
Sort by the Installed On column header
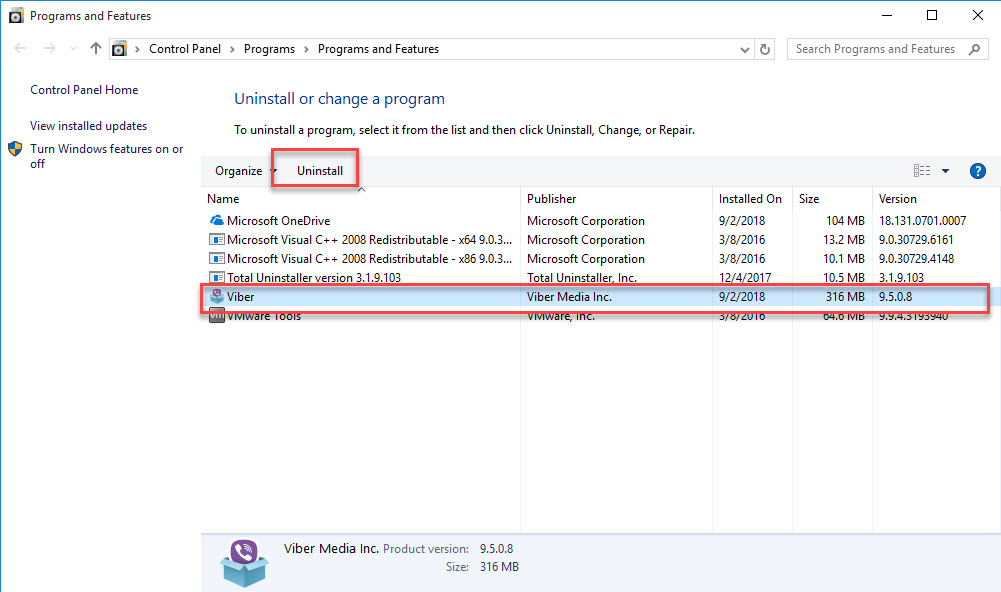pyautogui.click(x=750, y=199)
